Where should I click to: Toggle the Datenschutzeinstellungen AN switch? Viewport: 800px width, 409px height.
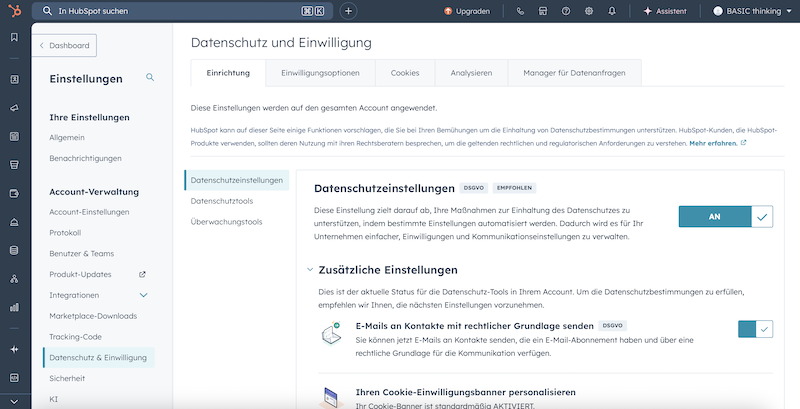coord(726,217)
